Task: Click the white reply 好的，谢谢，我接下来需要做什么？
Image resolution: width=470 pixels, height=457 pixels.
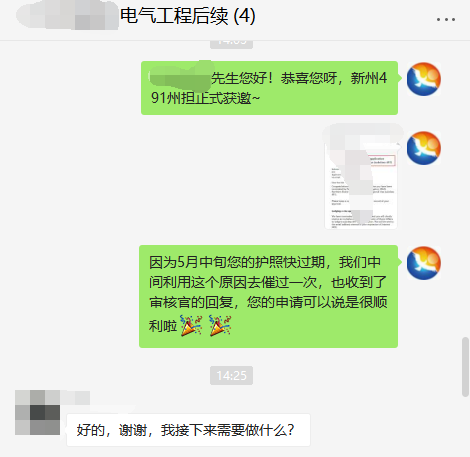Action: click(x=188, y=430)
